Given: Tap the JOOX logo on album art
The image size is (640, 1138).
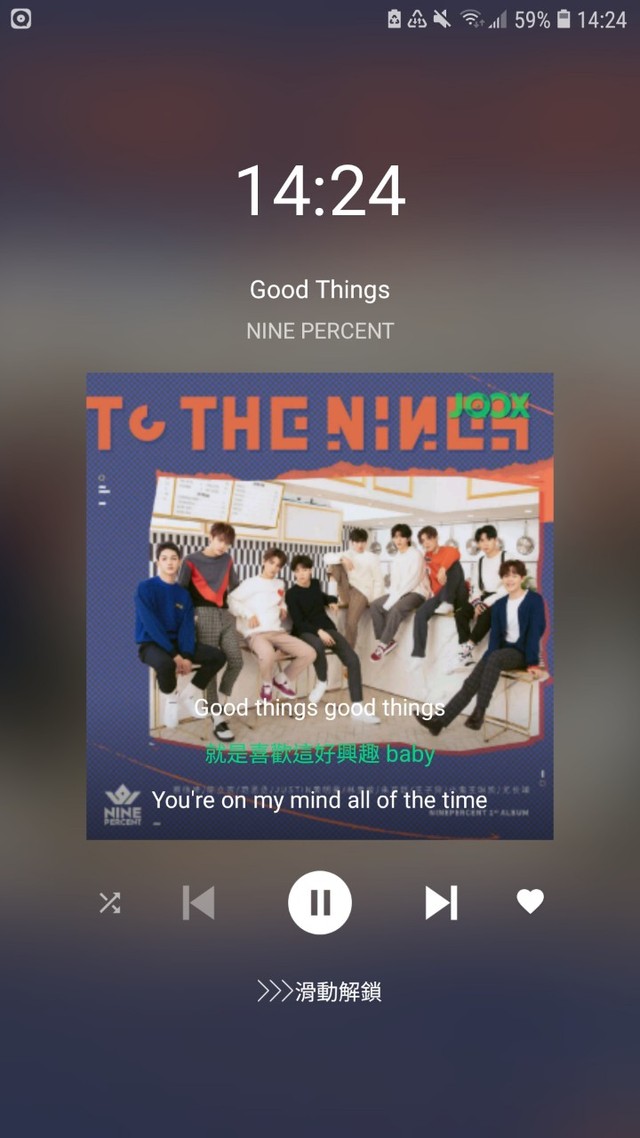Looking at the screenshot, I should click(489, 405).
